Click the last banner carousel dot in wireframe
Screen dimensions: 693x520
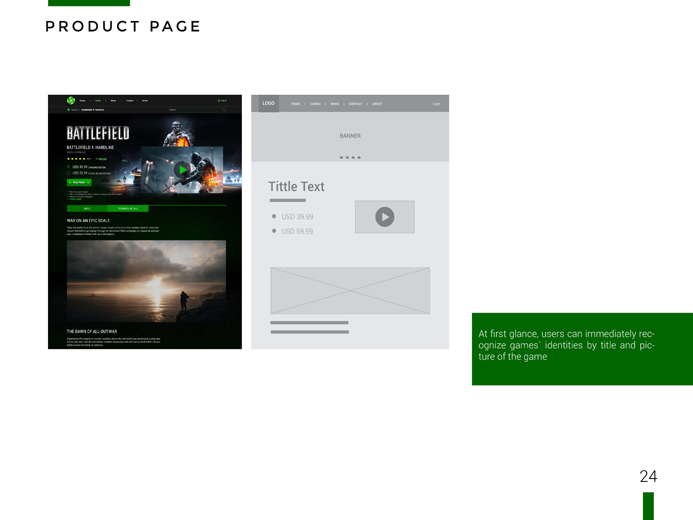click(359, 157)
